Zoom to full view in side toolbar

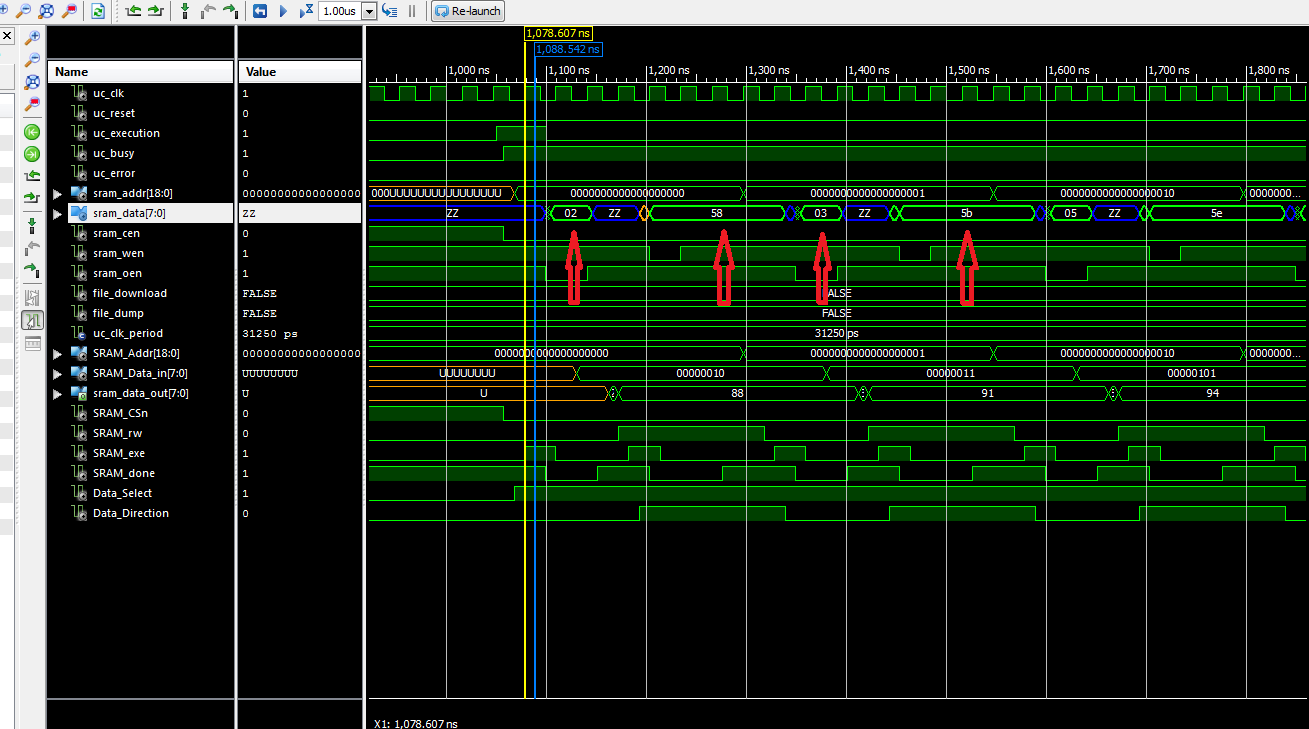[x=32, y=81]
